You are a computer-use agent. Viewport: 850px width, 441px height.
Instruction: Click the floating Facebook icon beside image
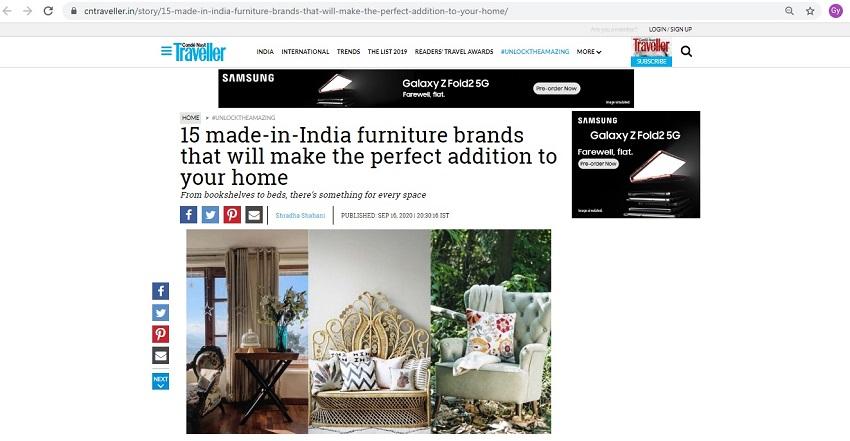click(x=160, y=291)
